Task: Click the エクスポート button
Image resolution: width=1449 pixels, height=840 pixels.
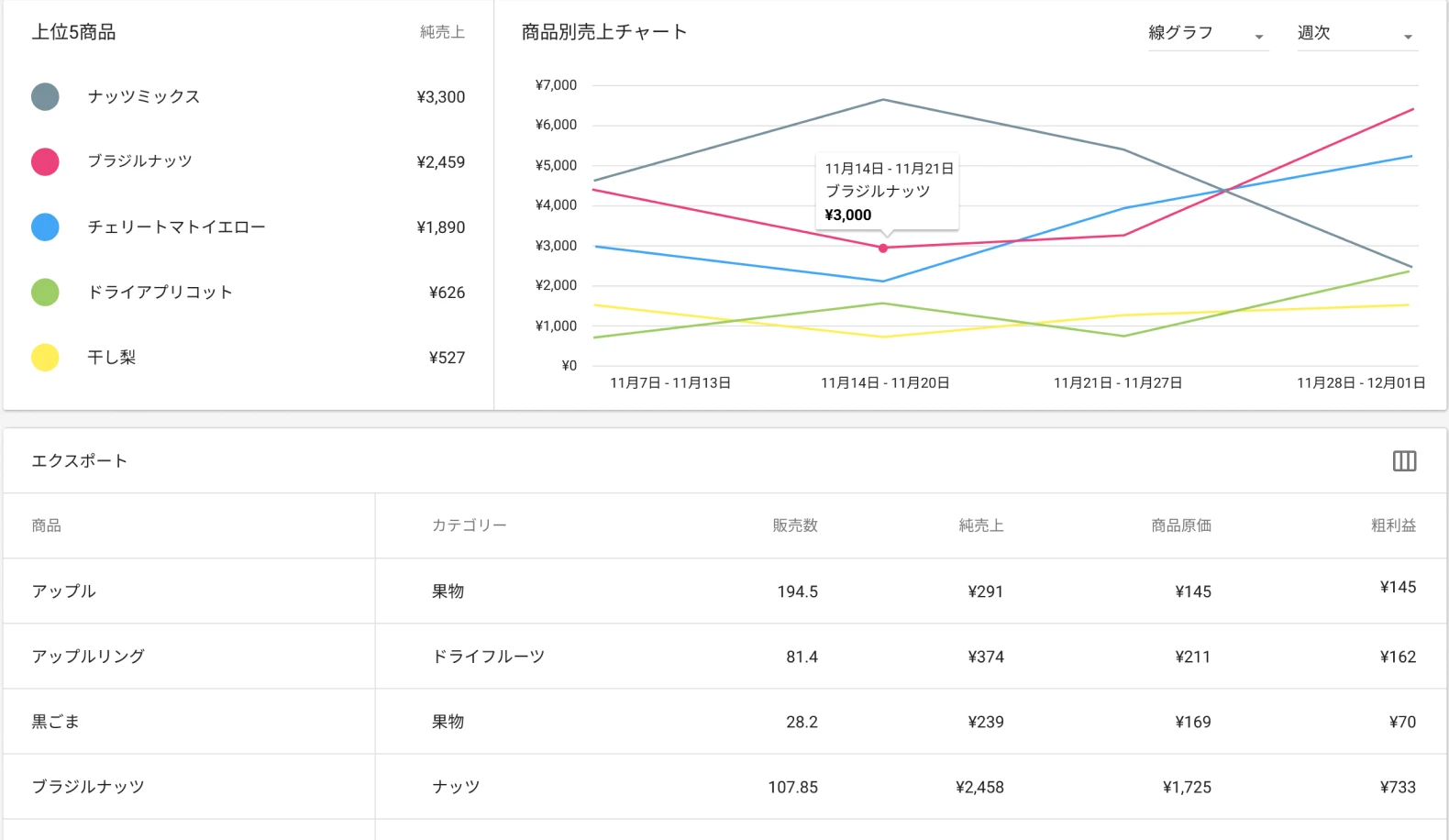Action: (80, 461)
